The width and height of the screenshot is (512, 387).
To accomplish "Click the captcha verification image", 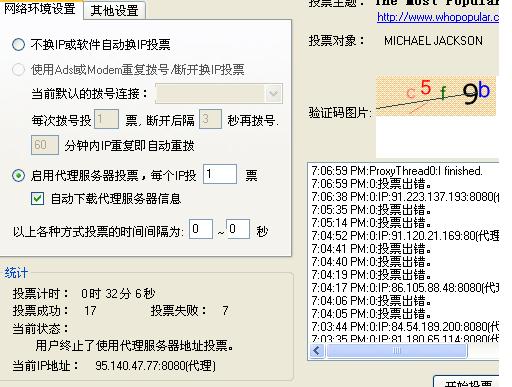I will point(436,96).
